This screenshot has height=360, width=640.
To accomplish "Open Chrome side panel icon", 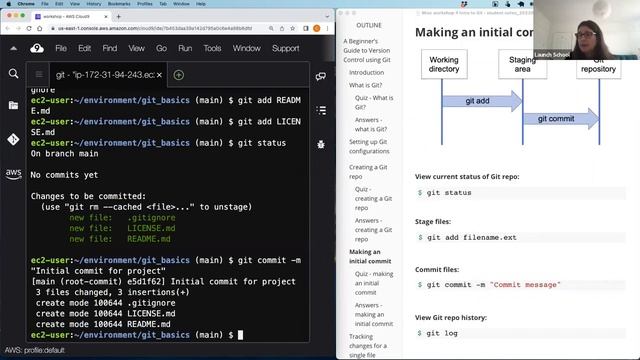I will [x=306, y=28].
